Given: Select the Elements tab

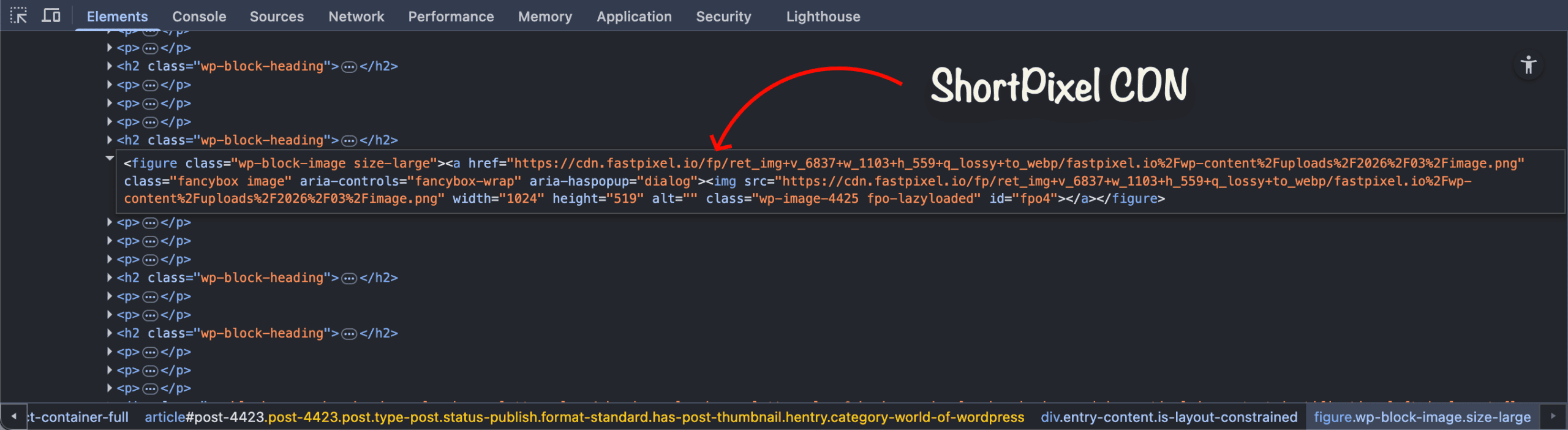Looking at the screenshot, I should tap(117, 17).
